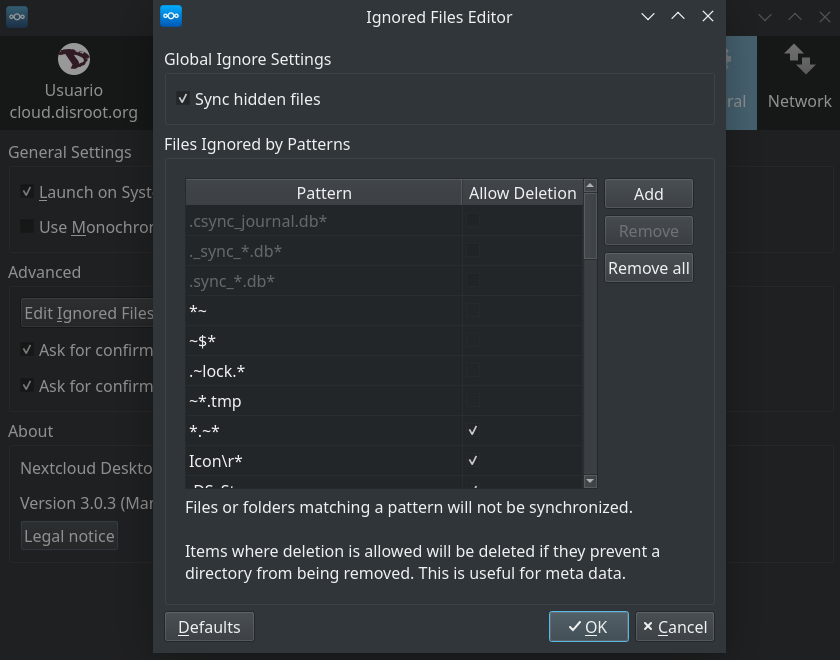Click the Usuario account avatar icon
This screenshot has width=840, height=660.
[x=74, y=60]
